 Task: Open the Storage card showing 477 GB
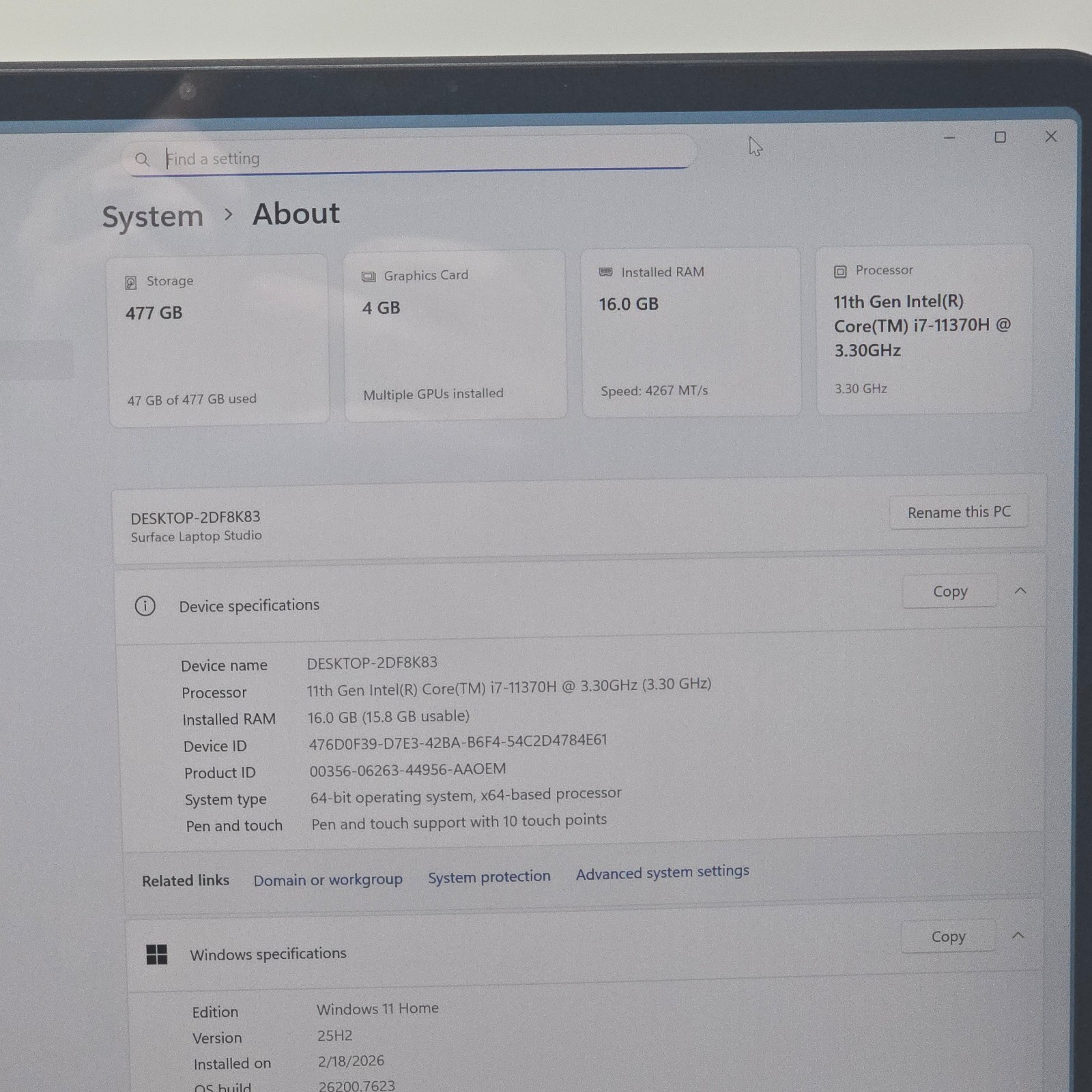click(x=219, y=340)
